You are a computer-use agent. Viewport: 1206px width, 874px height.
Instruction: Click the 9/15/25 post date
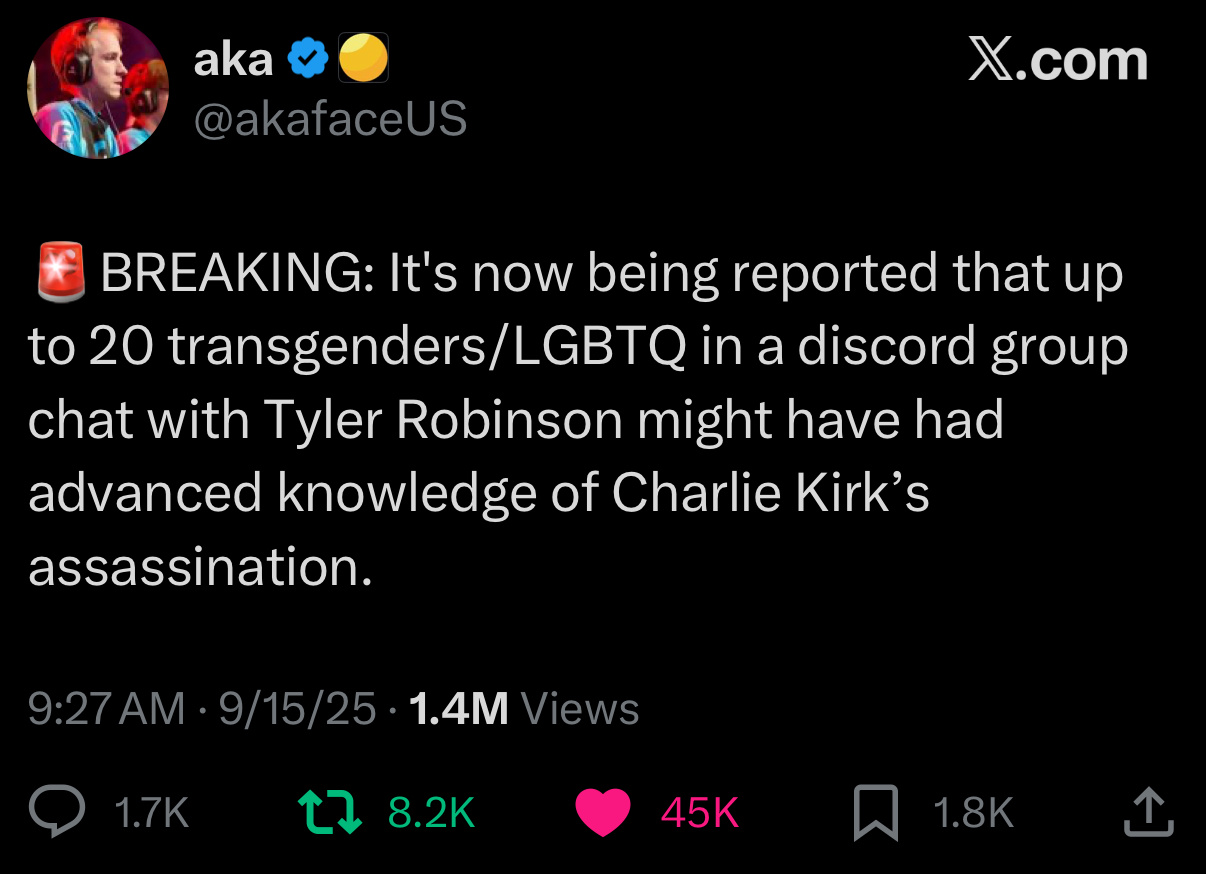pos(297,709)
